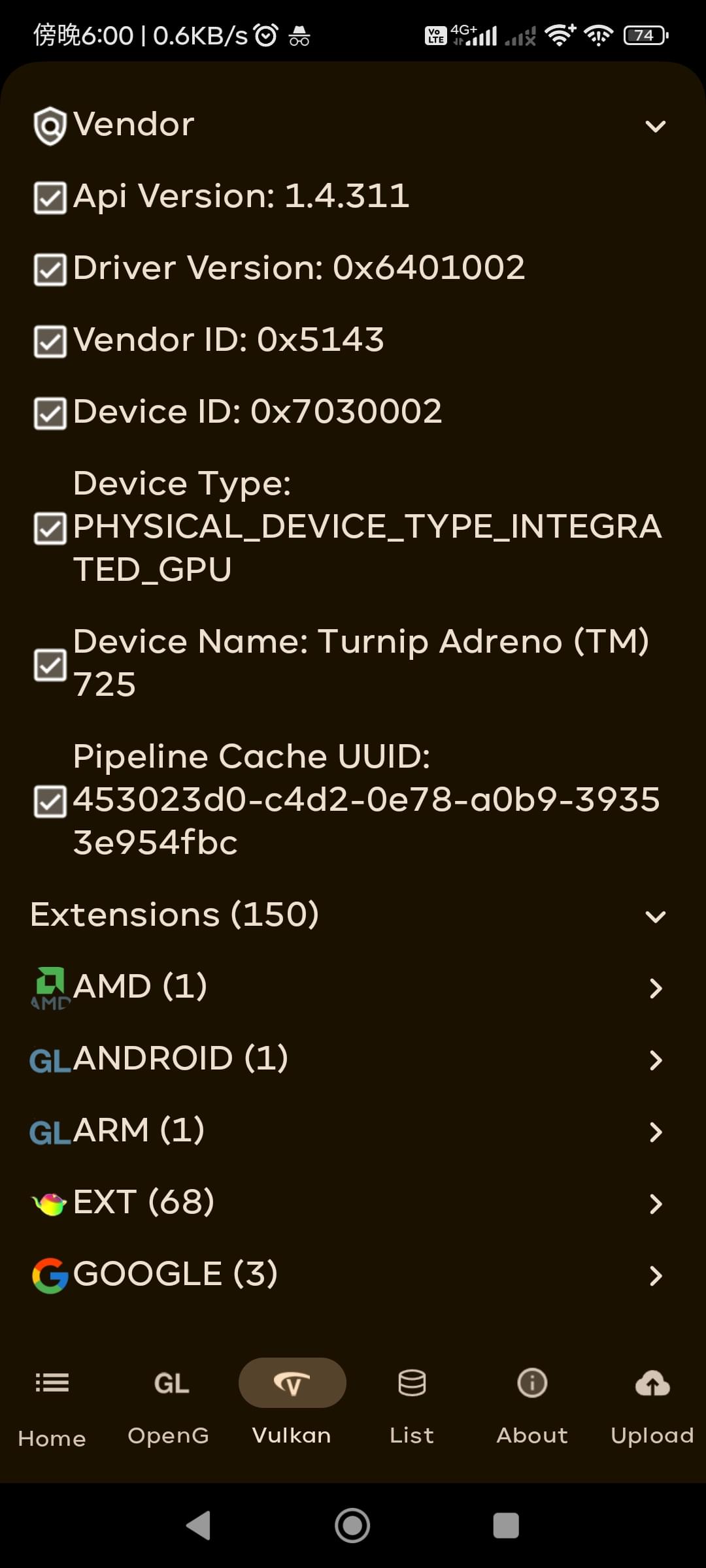The height and width of the screenshot is (1568, 706).
Task: Tap the Android back navigation button
Action: (x=199, y=1526)
